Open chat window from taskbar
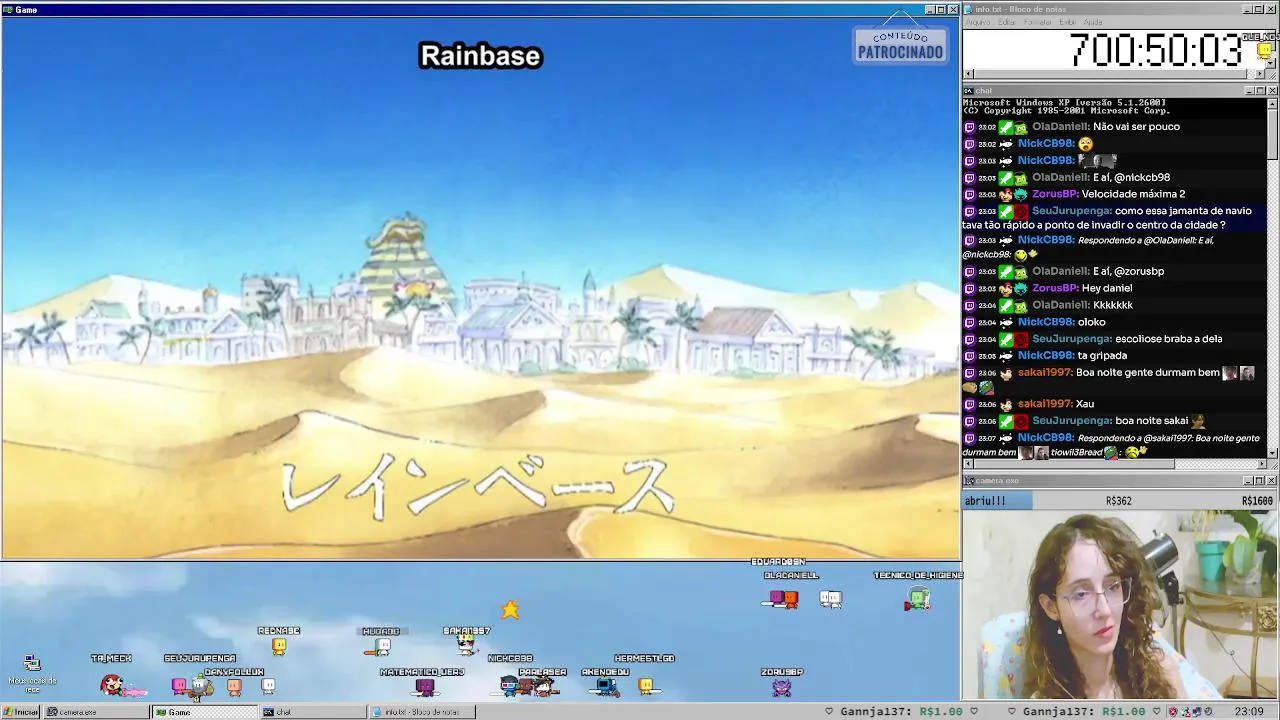 312,712
